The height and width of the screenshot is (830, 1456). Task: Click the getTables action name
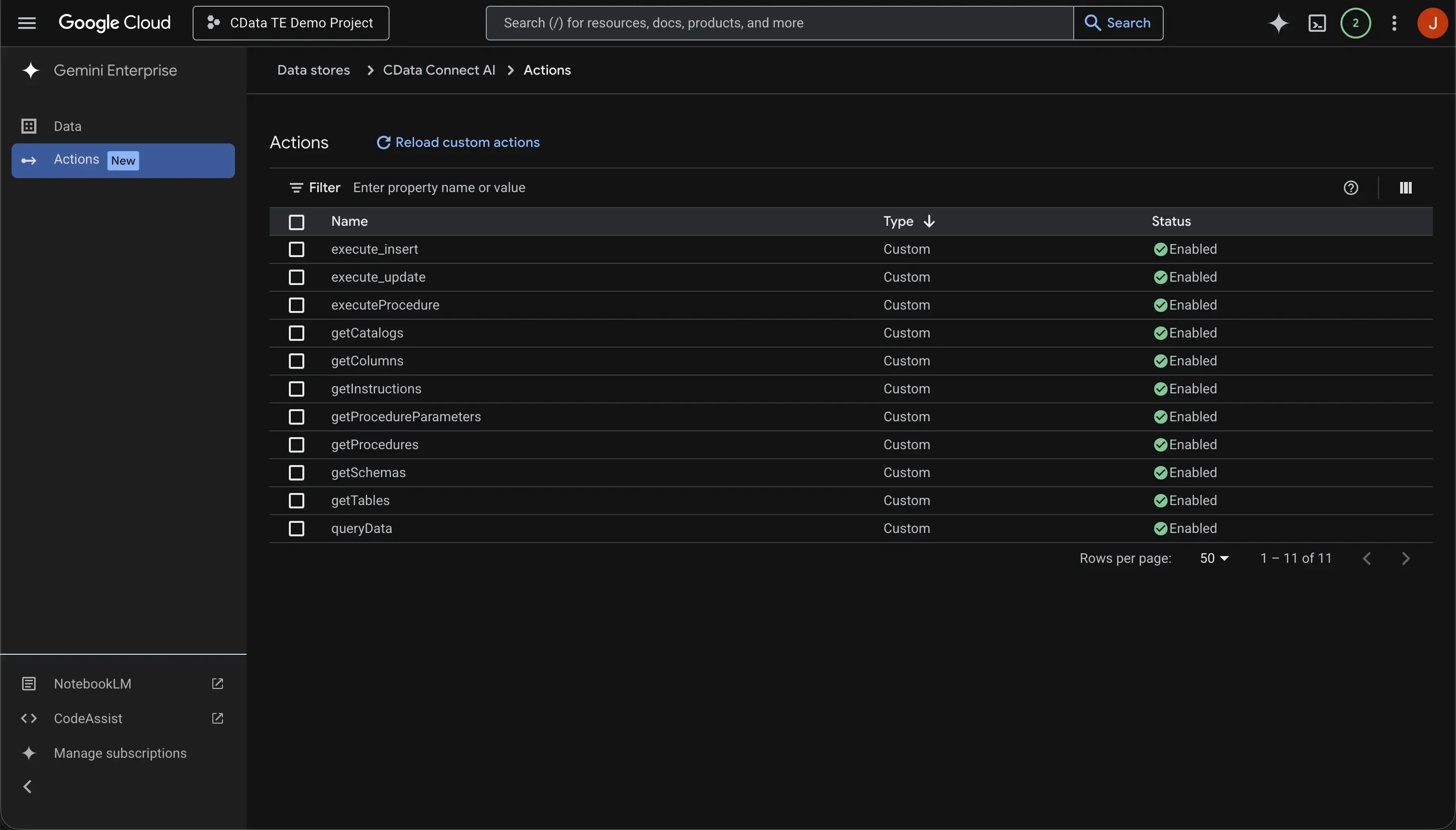pyautogui.click(x=360, y=501)
